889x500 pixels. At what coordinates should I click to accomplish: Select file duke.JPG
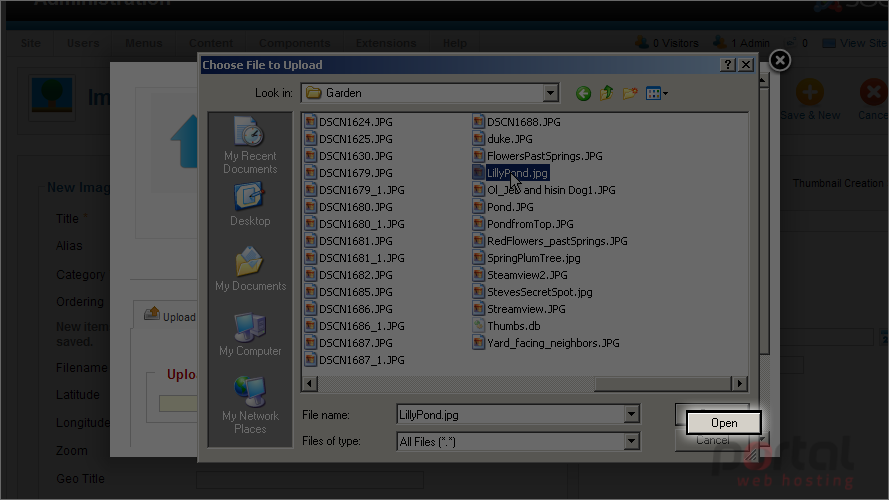[x=502, y=139]
